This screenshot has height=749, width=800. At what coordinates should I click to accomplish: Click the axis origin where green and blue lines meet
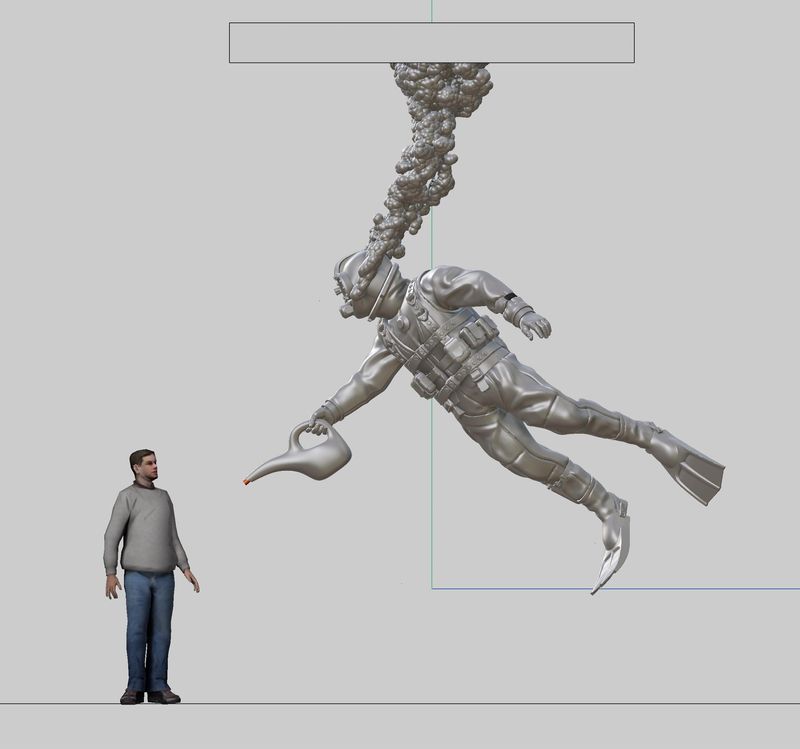pyautogui.click(x=432, y=588)
